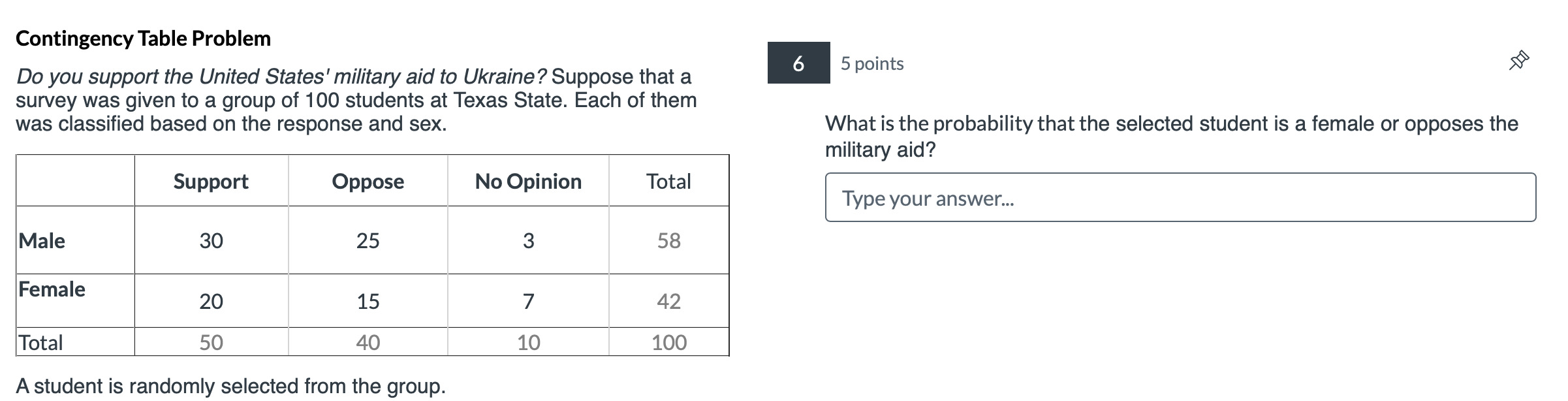The width and height of the screenshot is (1568, 401).
Task: Click the value 100 grand total cell
Action: tap(668, 341)
